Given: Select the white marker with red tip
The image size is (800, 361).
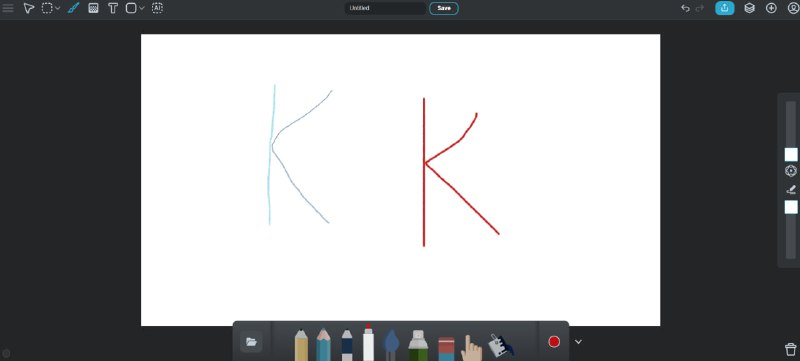Looking at the screenshot, I should 368,343.
